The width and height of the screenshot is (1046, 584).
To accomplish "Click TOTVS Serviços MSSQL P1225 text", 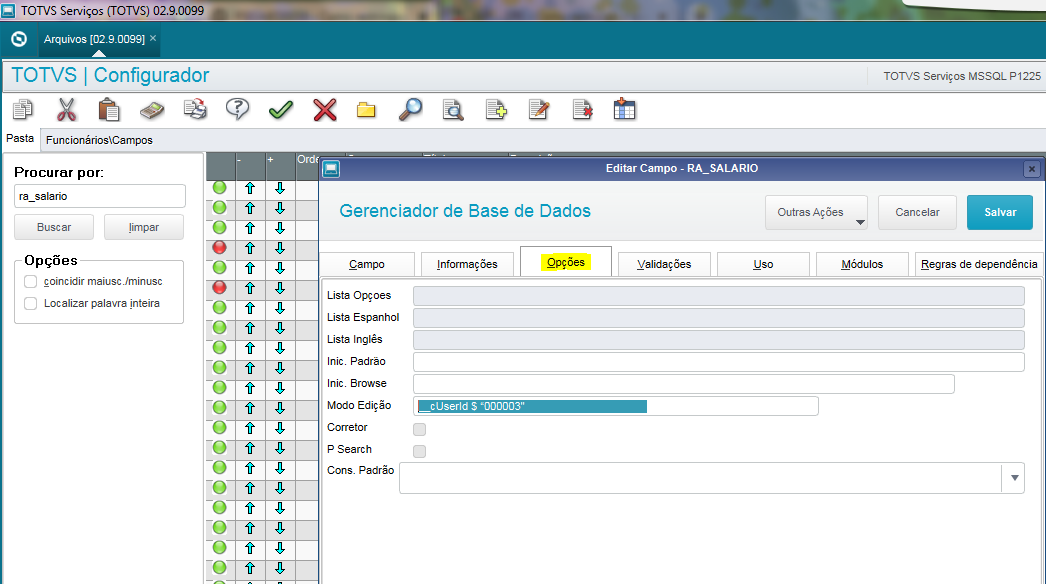I will pyautogui.click(x=962, y=76).
